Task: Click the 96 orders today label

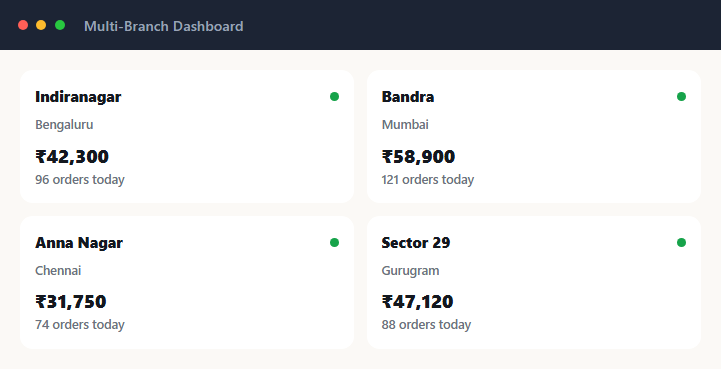Action: pos(80,179)
